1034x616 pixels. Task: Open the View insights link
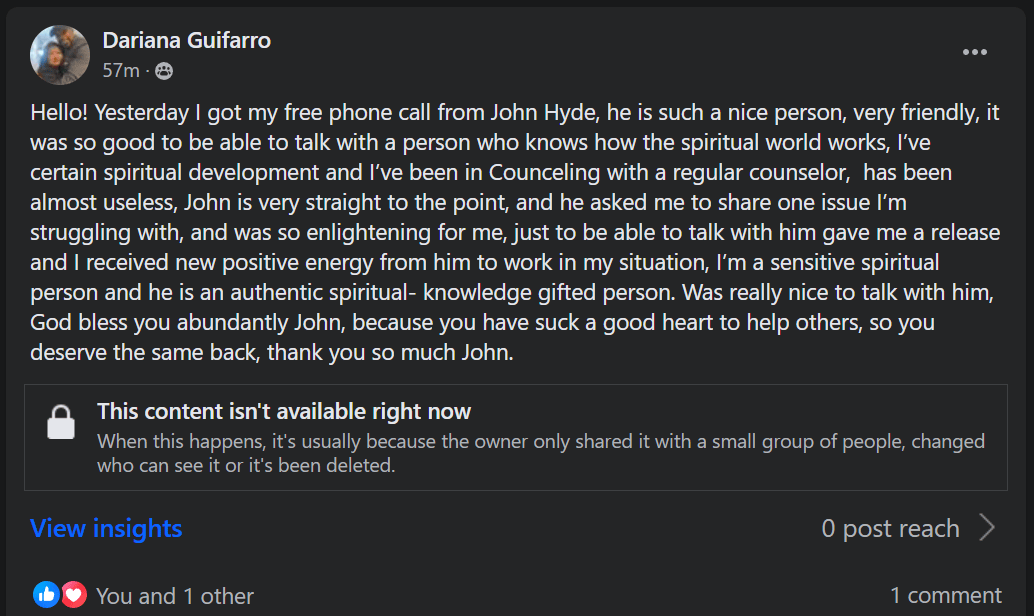coord(106,528)
